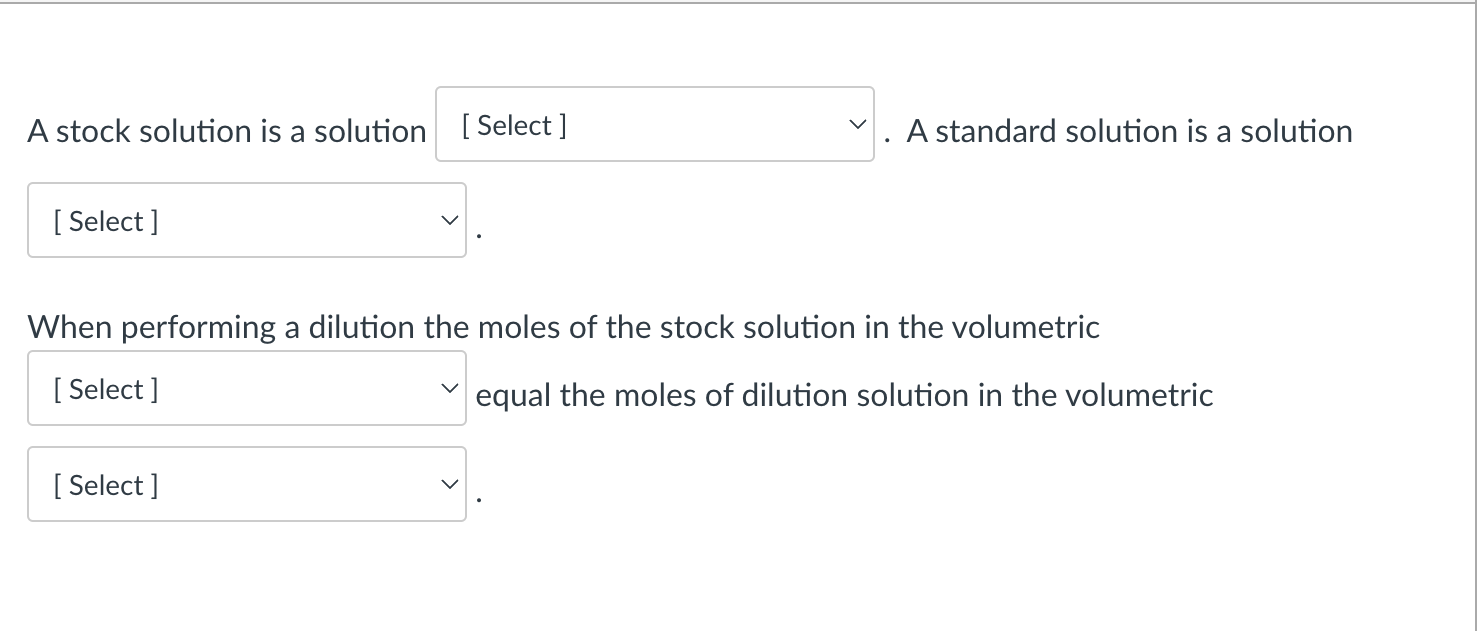Click the sentence starting 'When performing a dilution'
The width and height of the screenshot is (1480, 631).
564,328
